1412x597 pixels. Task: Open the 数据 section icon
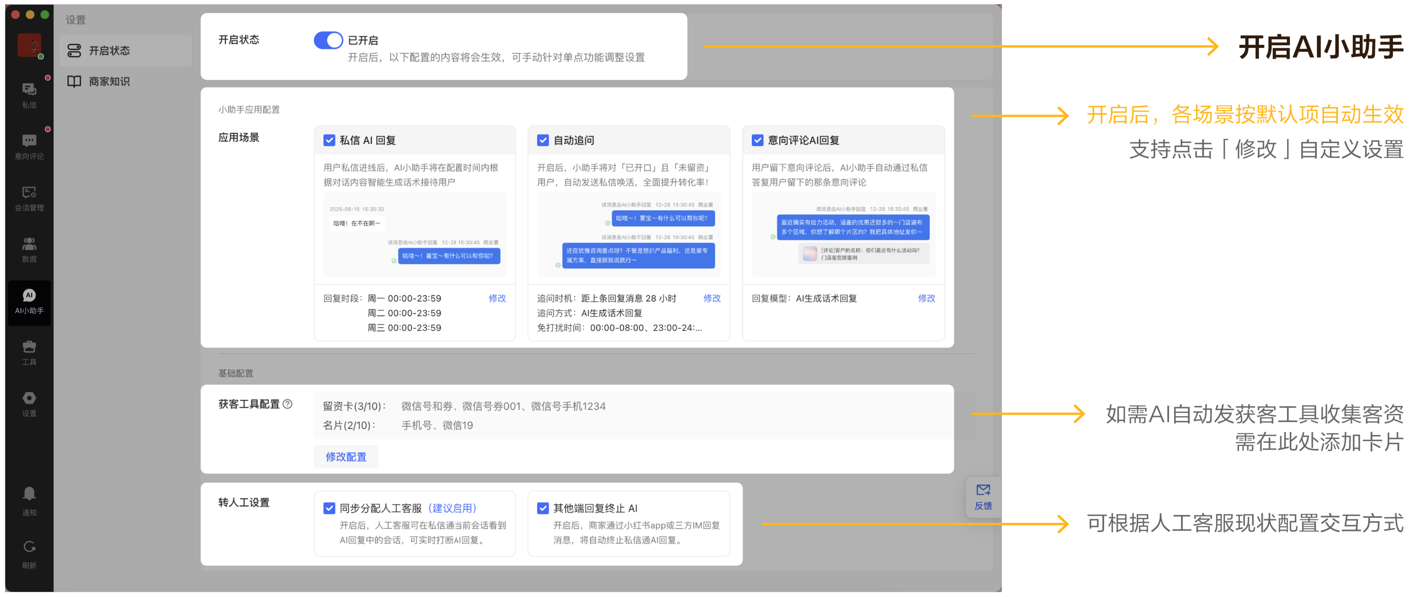[x=29, y=248]
